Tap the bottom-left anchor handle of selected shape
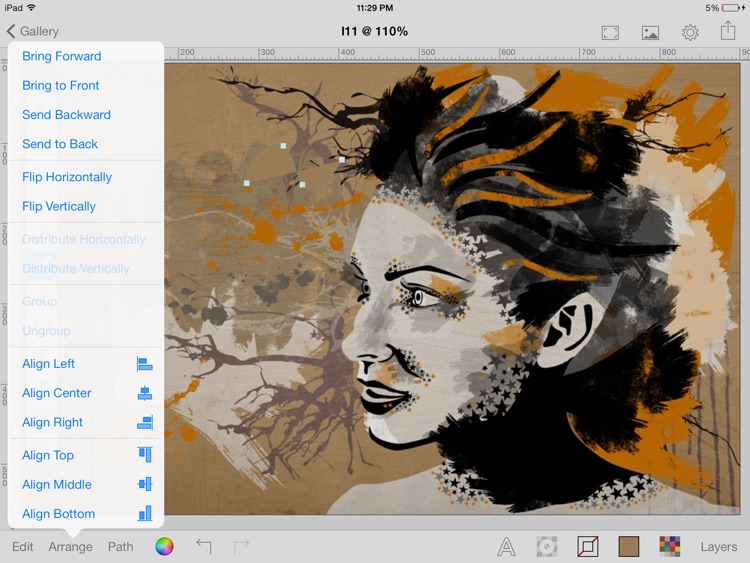Image resolution: width=750 pixels, height=563 pixels. pos(247,183)
